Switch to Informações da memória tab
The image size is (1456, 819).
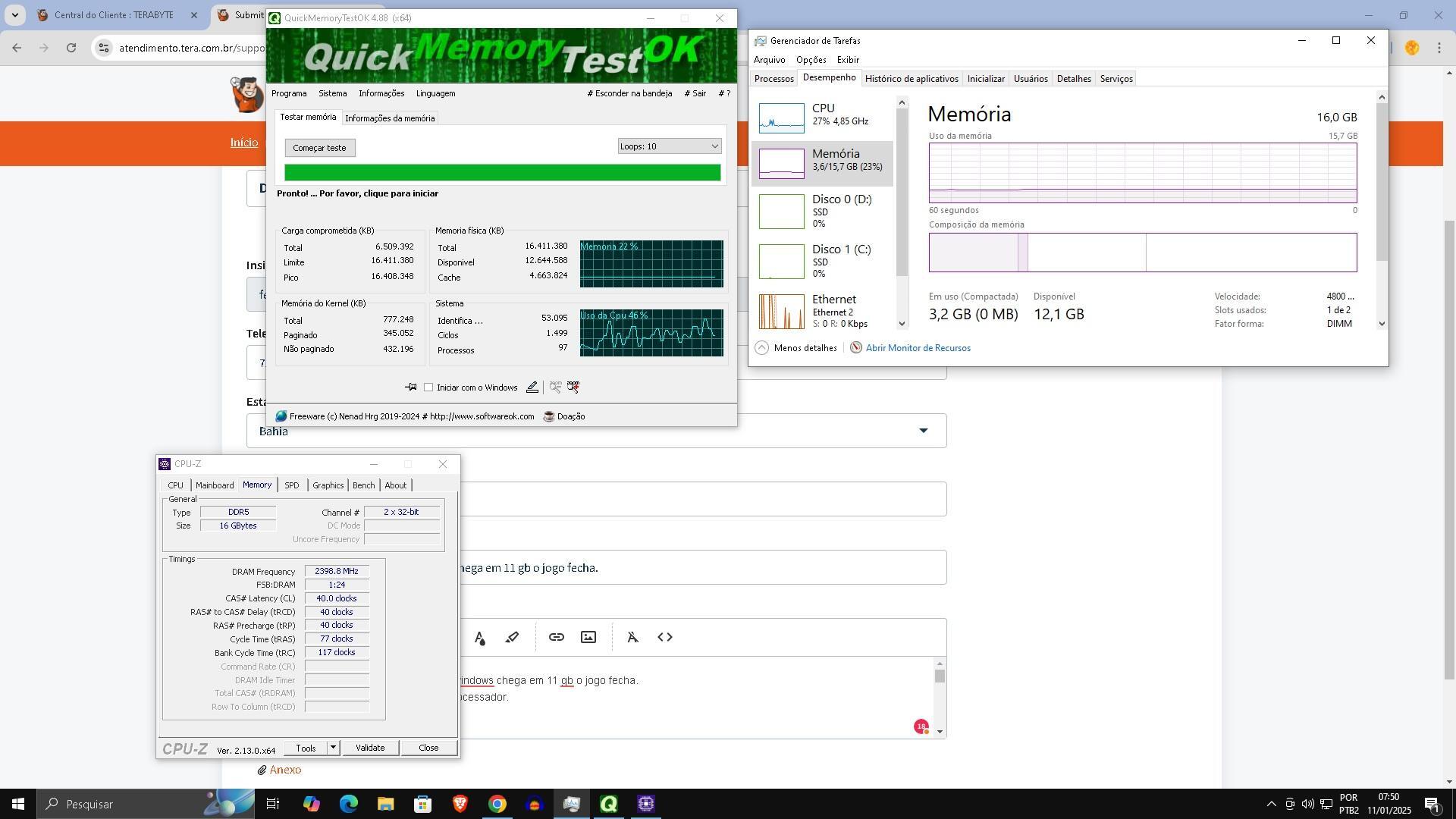390,118
